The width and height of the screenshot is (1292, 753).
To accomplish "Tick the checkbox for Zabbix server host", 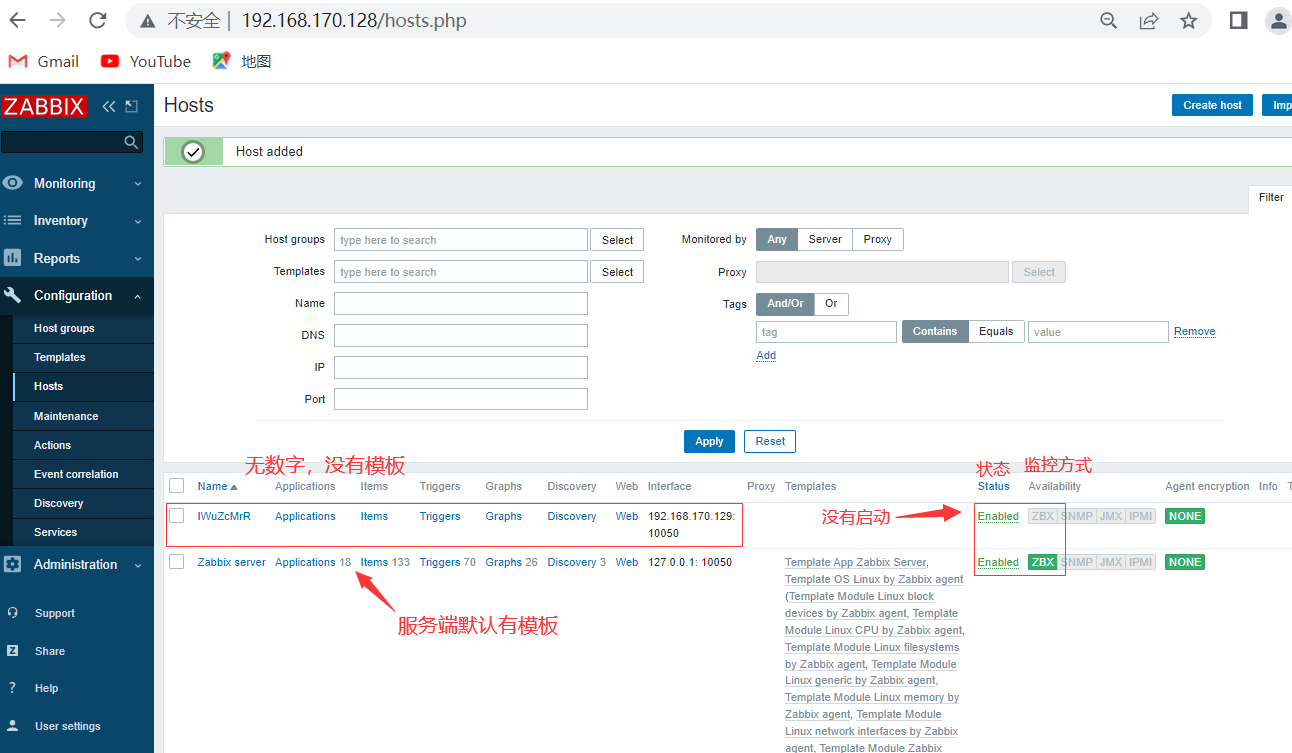I will tap(177, 562).
